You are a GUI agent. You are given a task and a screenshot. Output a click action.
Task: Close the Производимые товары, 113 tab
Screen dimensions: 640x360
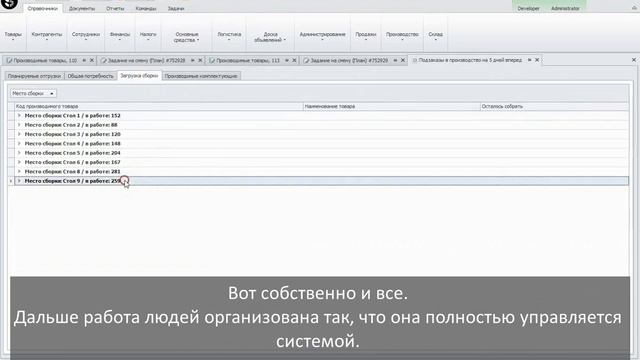294,60
